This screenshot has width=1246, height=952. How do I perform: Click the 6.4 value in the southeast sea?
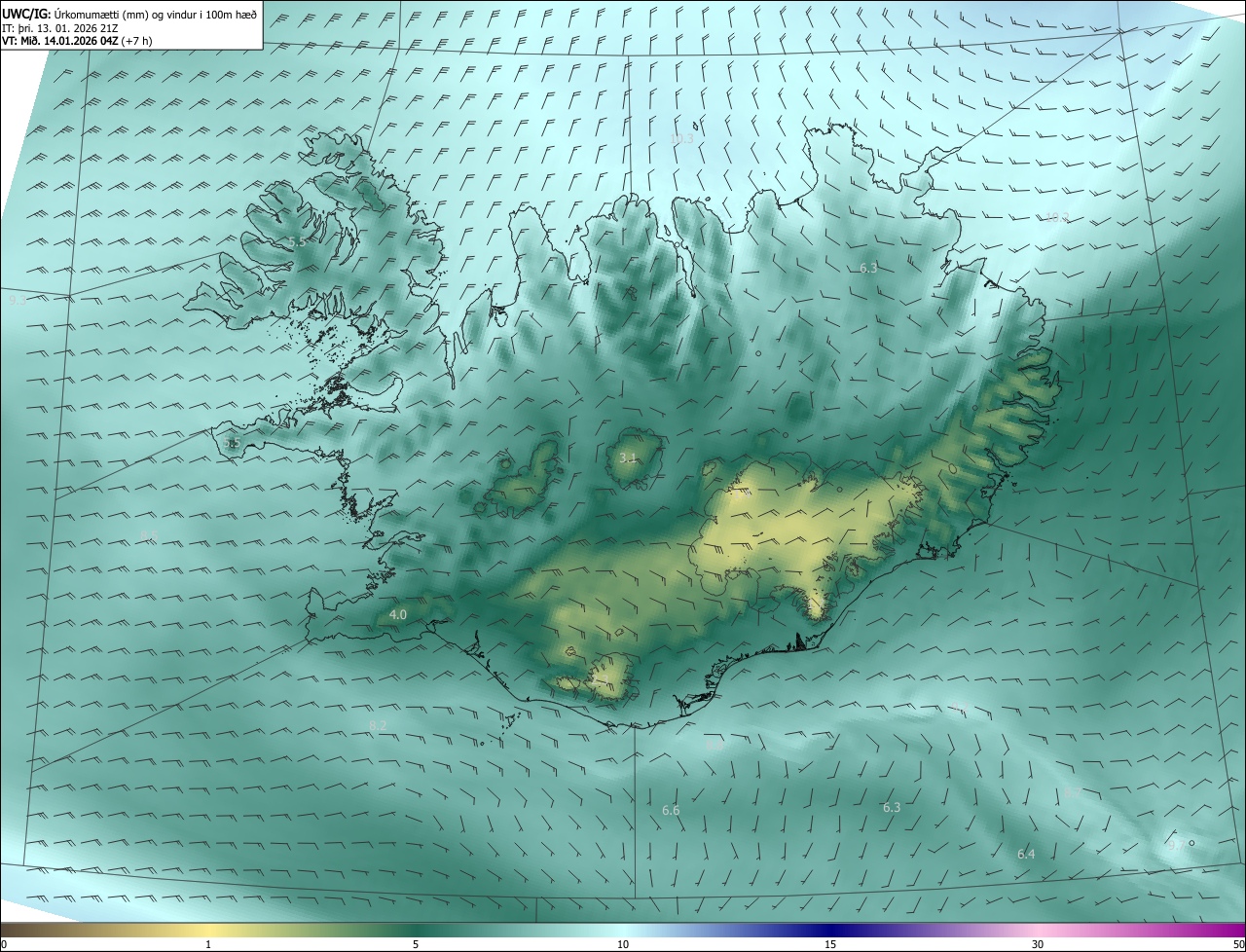[x=1026, y=854]
